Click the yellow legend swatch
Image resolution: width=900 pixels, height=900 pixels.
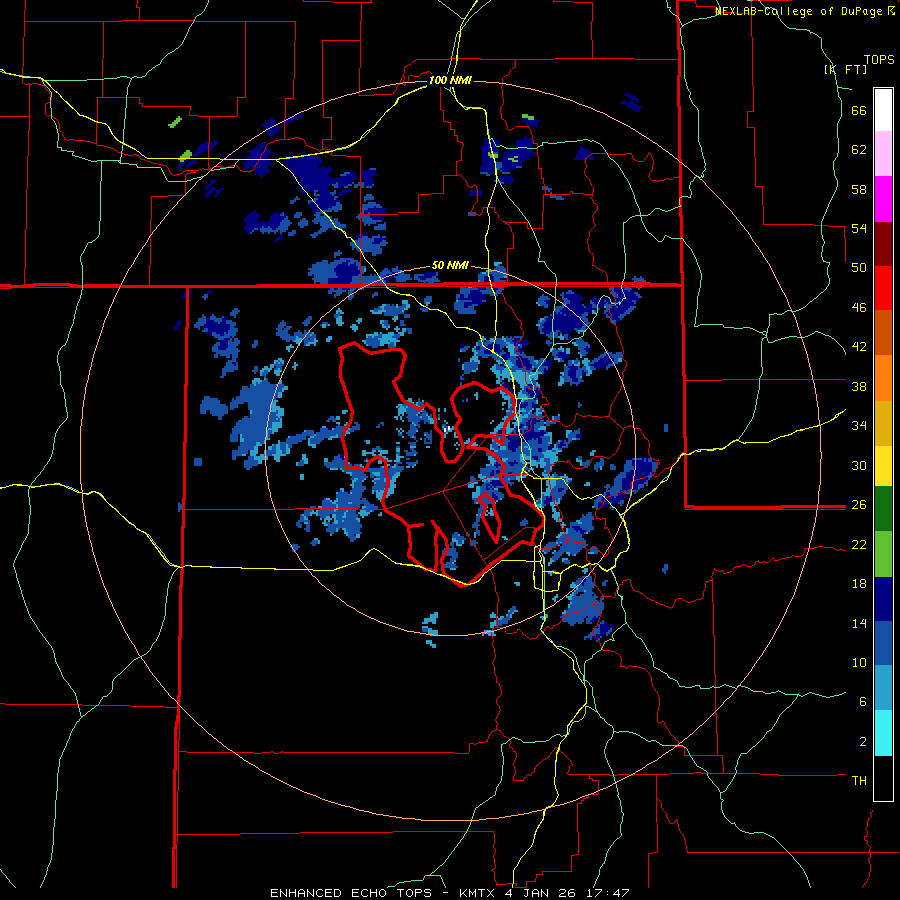(883, 467)
